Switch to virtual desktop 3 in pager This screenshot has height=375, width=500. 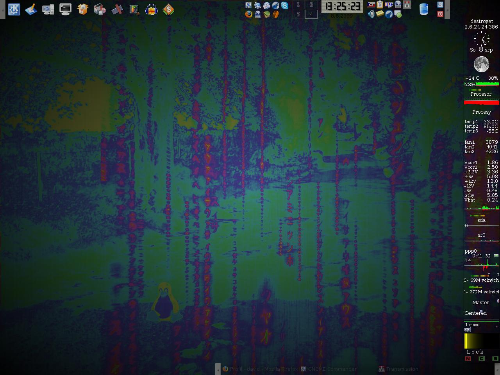point(298,14)
